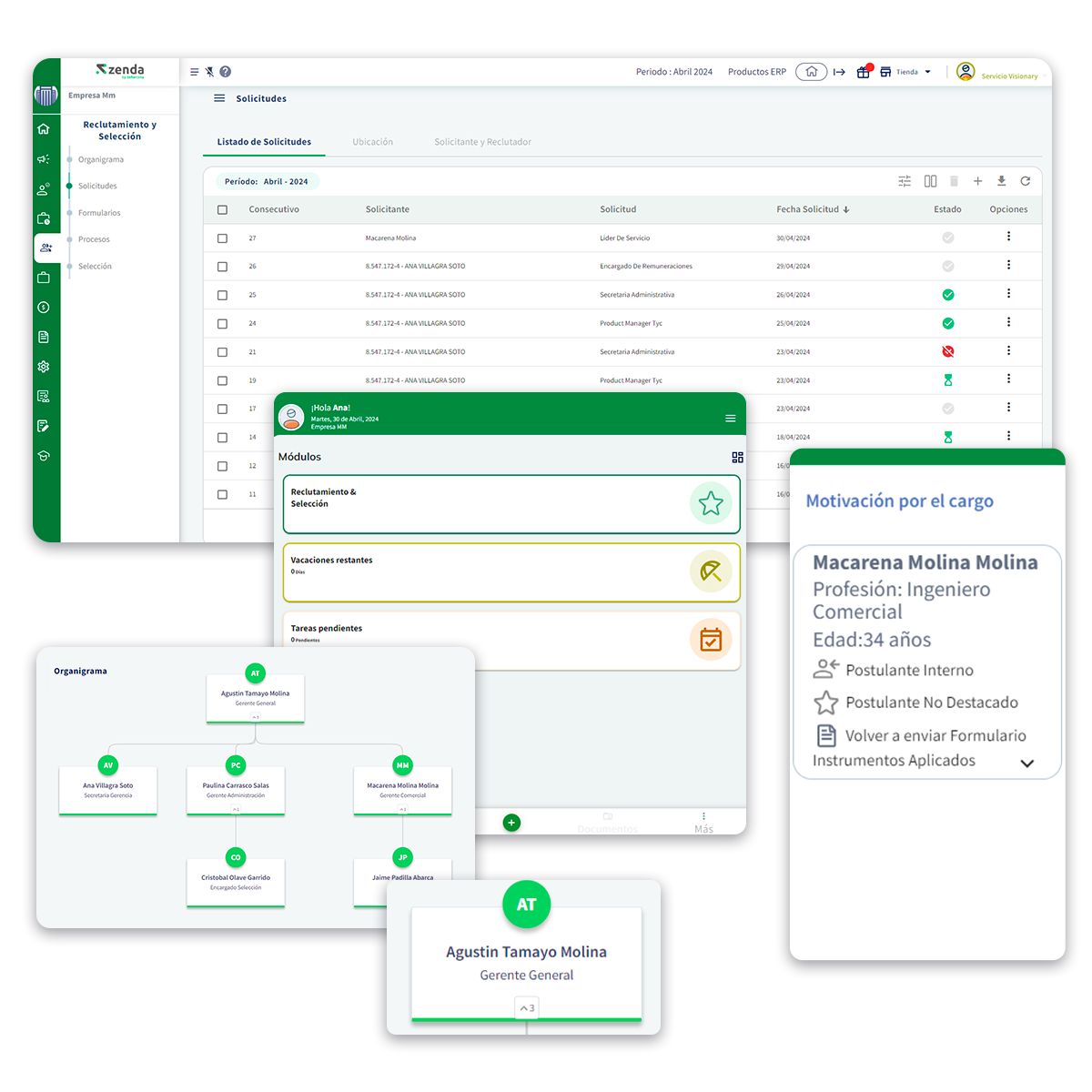
Task: Check the select-all checkbox in the table header
Action: [222, 210]
